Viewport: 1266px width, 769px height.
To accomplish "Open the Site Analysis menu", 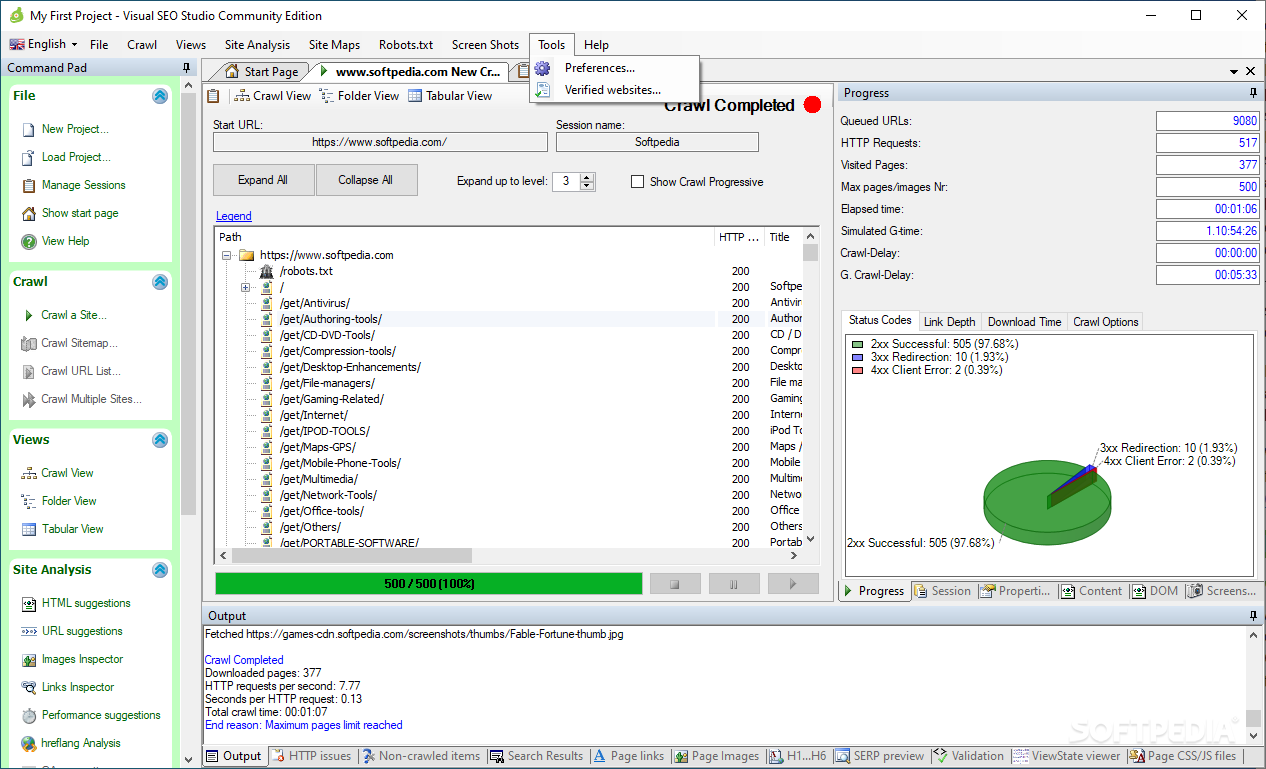I will 257,44.
